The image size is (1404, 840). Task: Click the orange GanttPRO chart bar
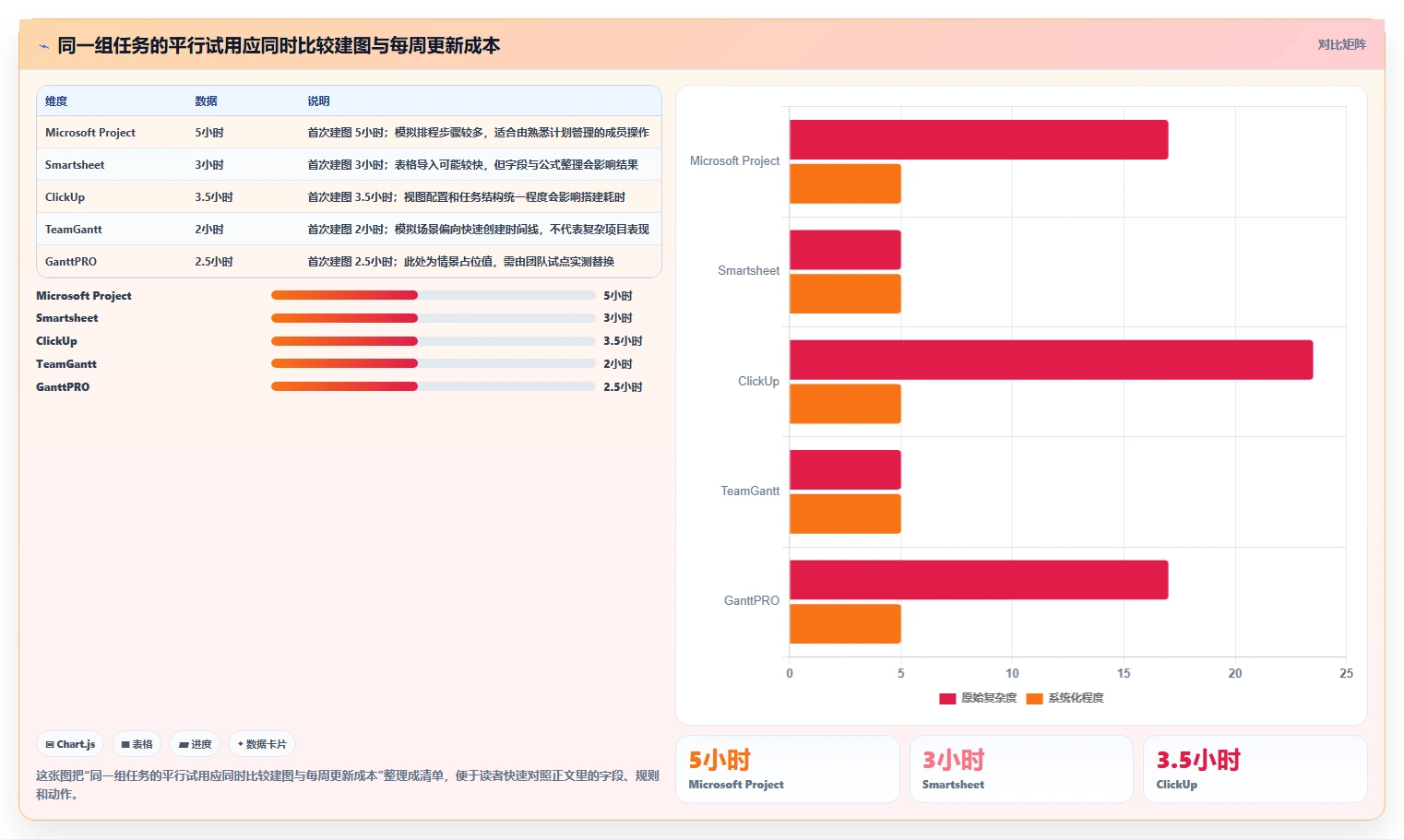(845, 623)
